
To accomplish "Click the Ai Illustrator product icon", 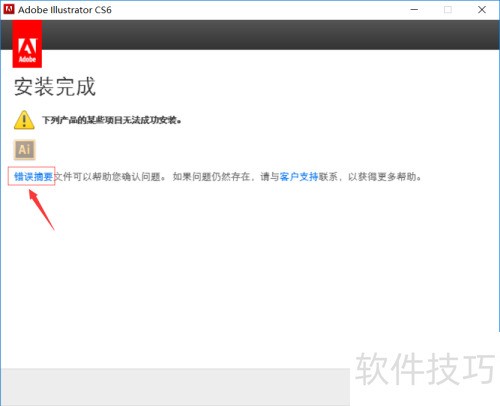I will [x=24, y=150].
